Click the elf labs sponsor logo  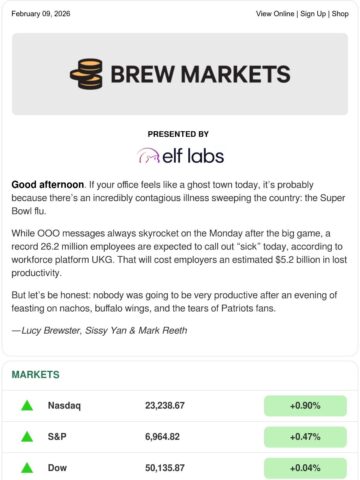pos(180,156)
